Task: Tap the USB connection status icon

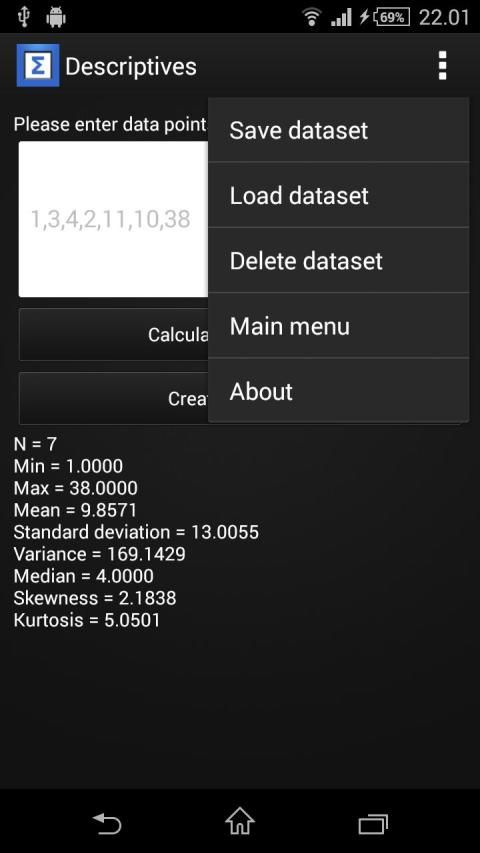Action: point(23,17)
